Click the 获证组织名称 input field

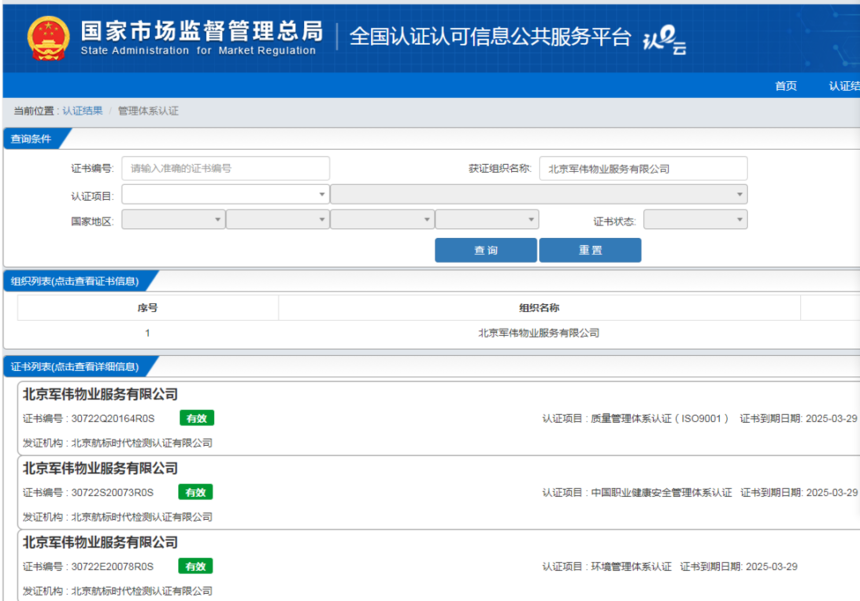(642, 169)
